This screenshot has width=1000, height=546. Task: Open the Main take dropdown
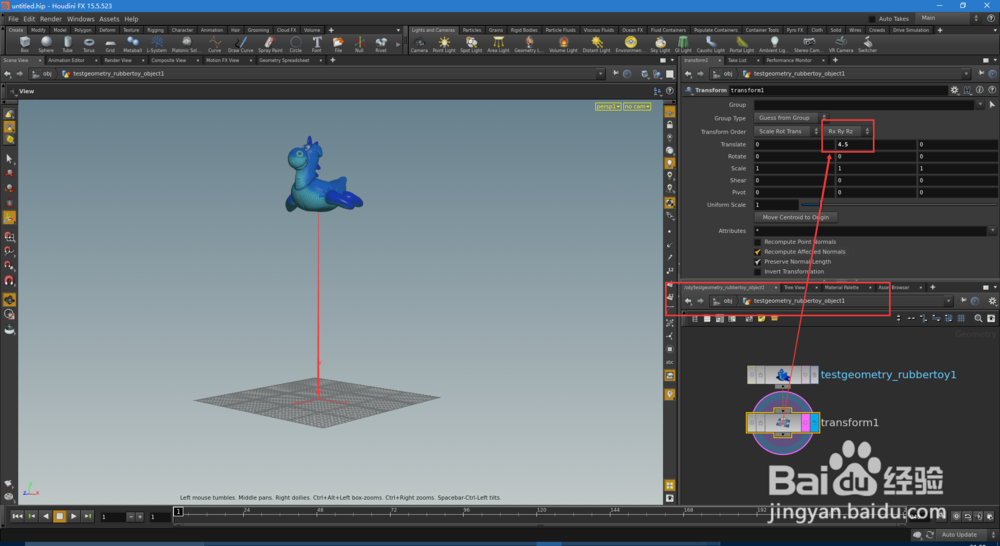pyautogui.click(x=948, y=18)
